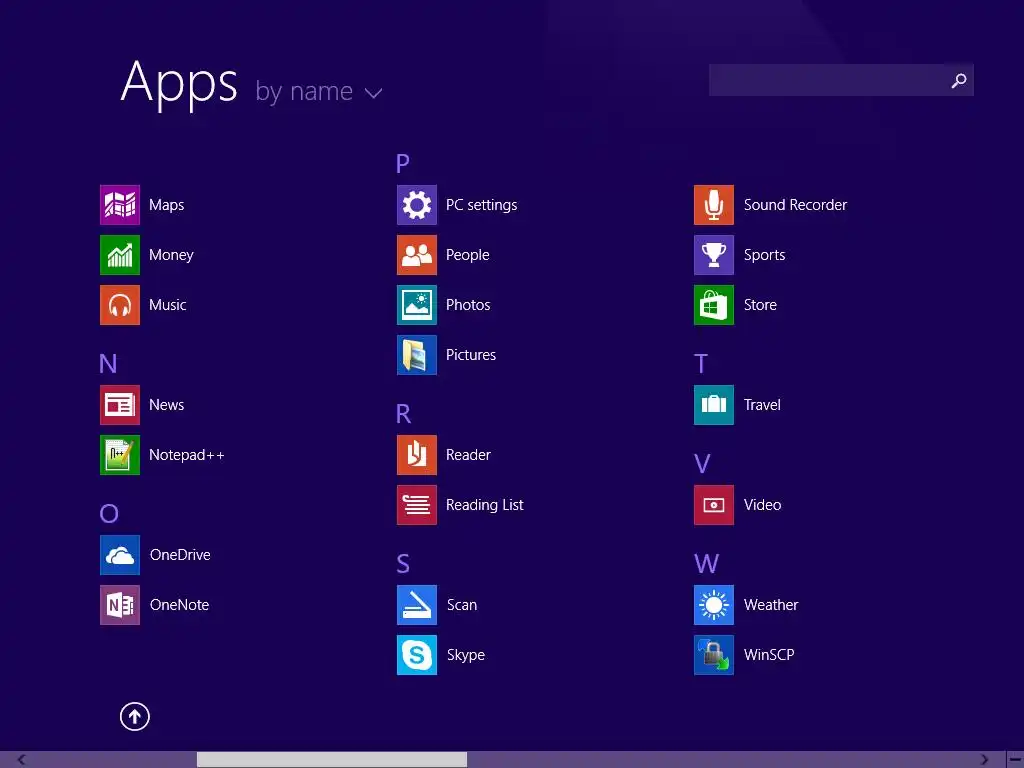Click the 'Reading List' label
1024x768 pixels.
[x=485, y=505]
